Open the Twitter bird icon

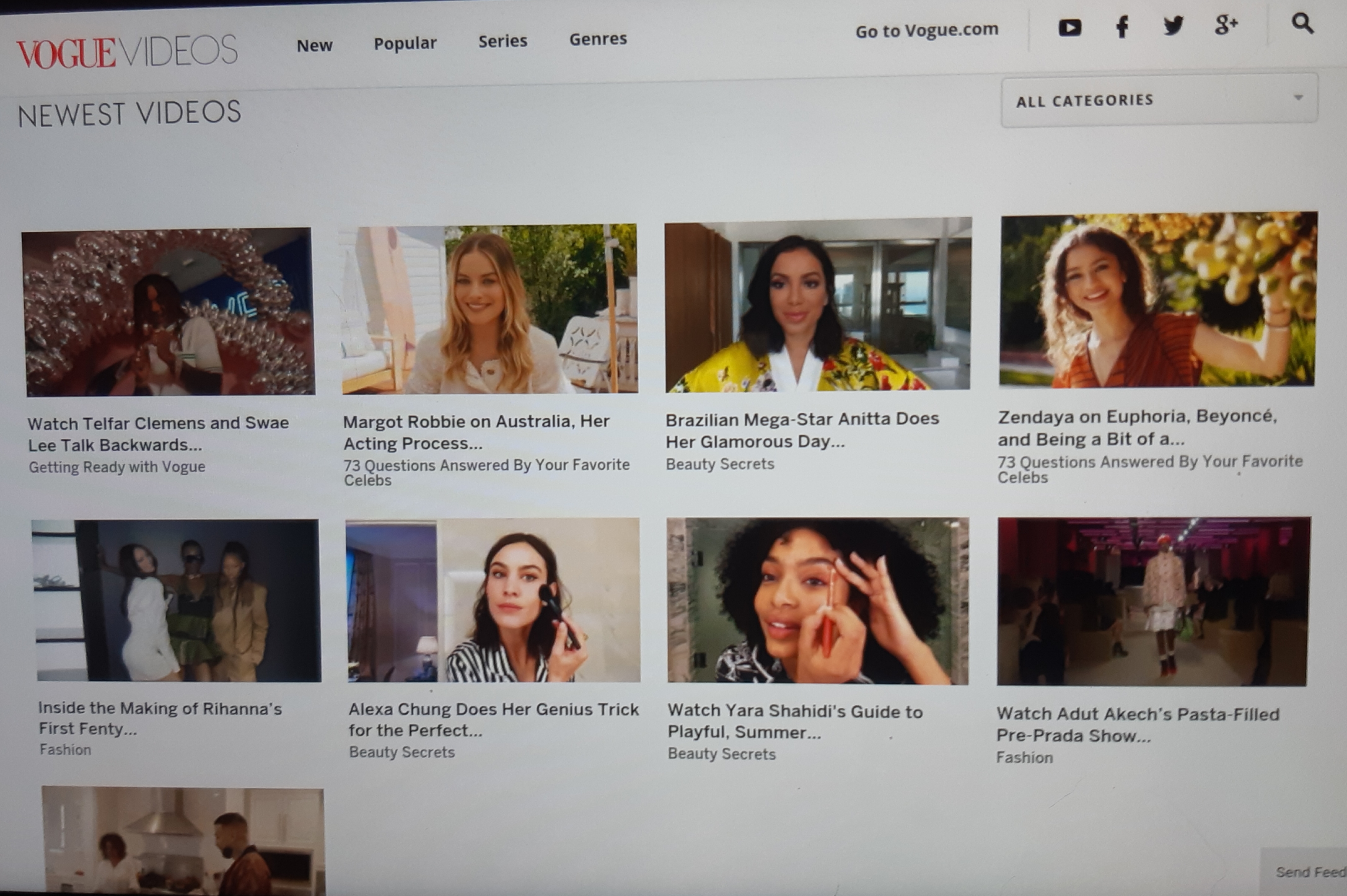pos(1173,26)
